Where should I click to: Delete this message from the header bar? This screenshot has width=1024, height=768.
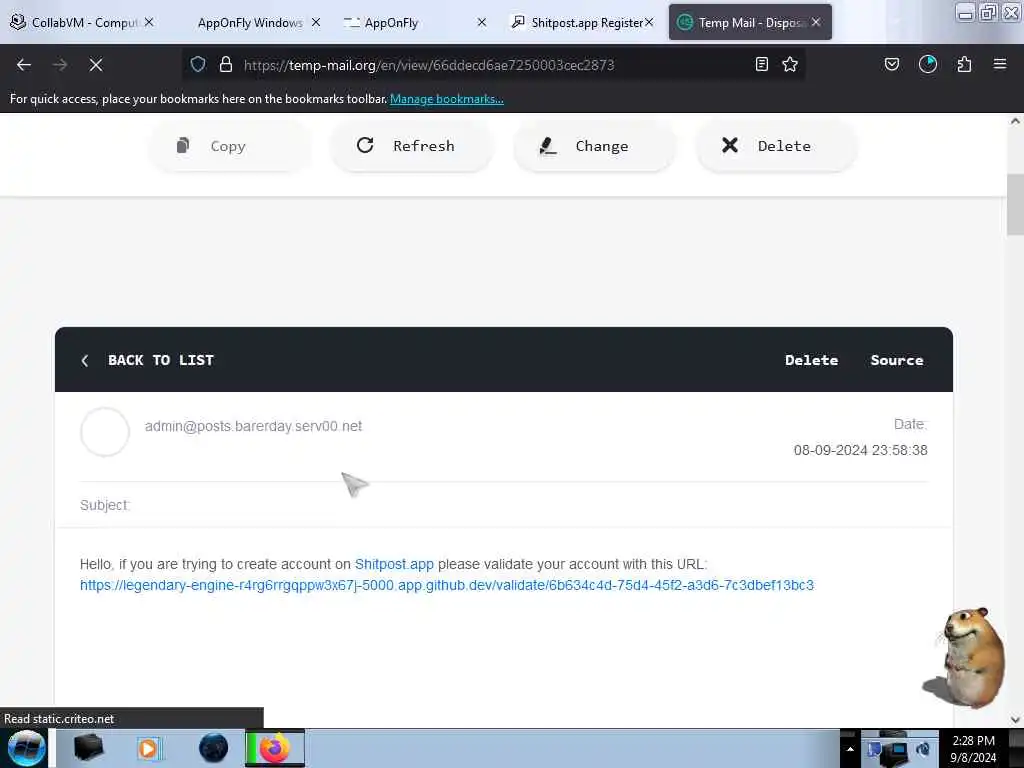pos(811,360)
